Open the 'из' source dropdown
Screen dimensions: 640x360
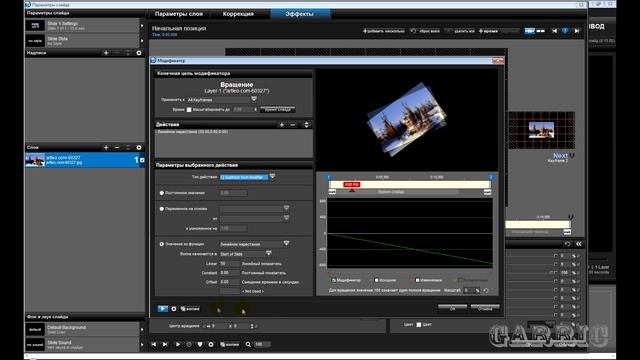[x=287, y=218]
